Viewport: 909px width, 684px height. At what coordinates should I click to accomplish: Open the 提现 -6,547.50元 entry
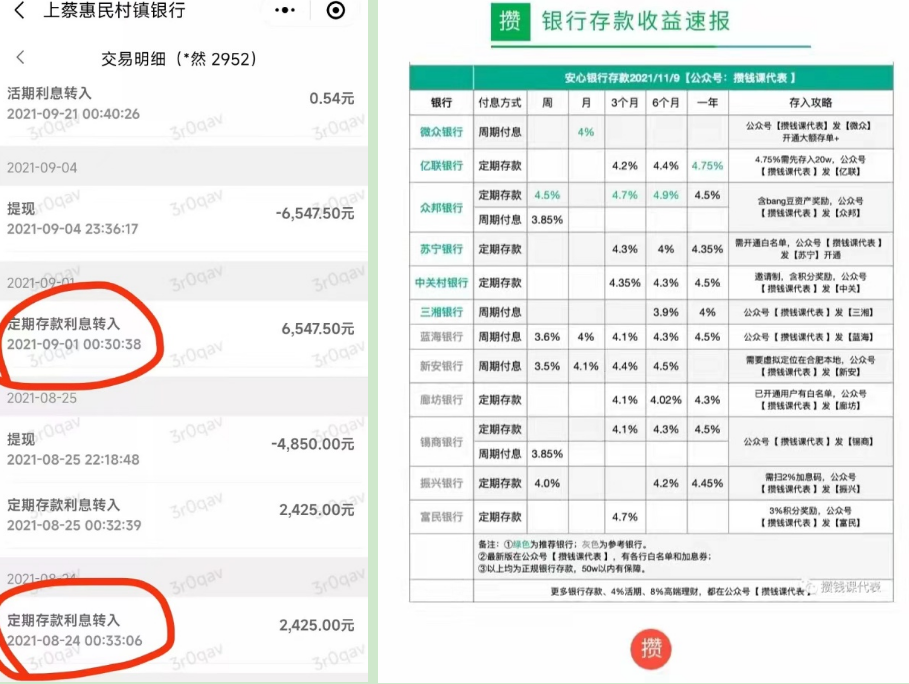(x=183, y=219)
